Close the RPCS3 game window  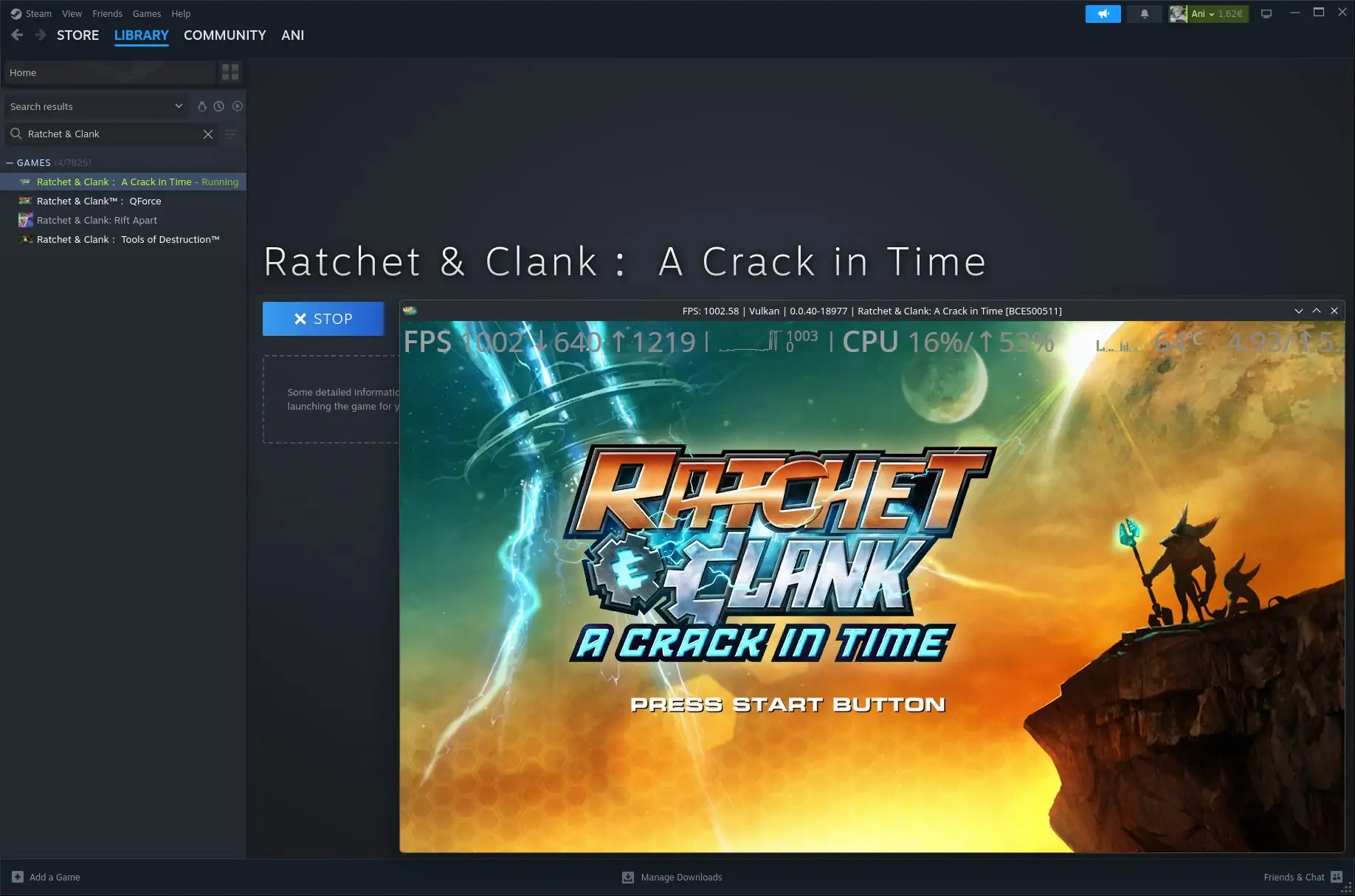pos(1334,311)
